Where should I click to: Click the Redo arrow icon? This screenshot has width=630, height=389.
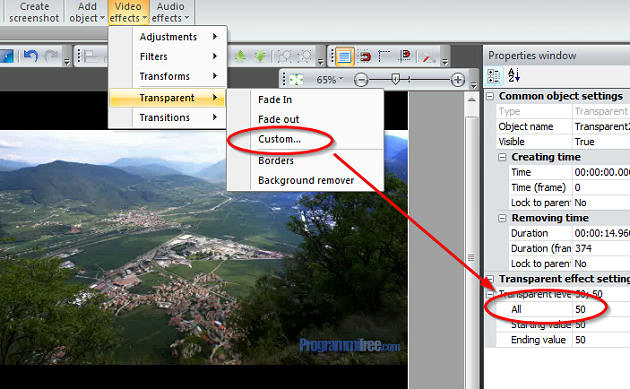pos(51,55)
